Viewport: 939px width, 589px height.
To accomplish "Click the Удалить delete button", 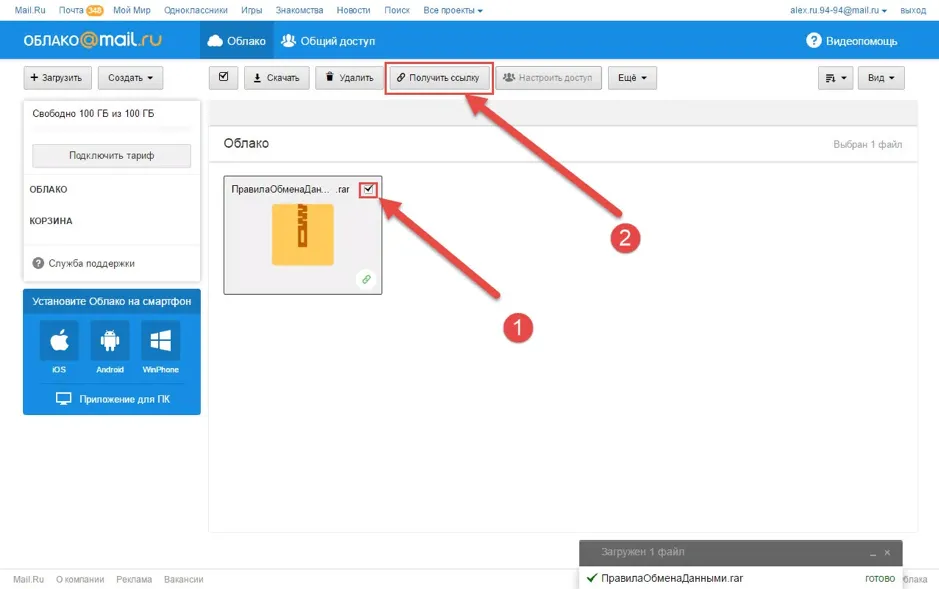I will 349,78.
